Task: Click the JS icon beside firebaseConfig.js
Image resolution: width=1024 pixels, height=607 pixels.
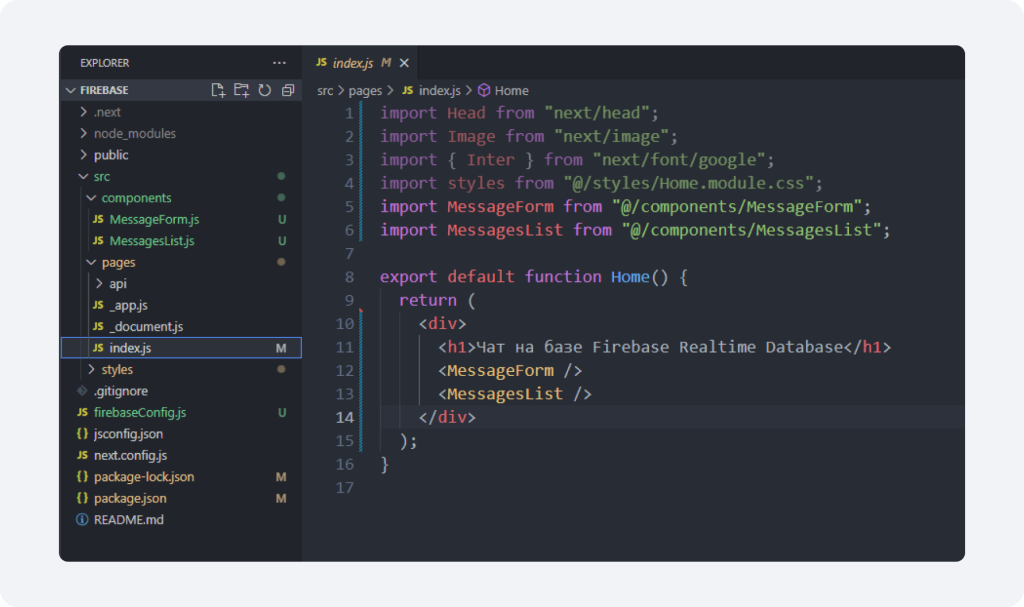Action: click(x=82, y=412)
